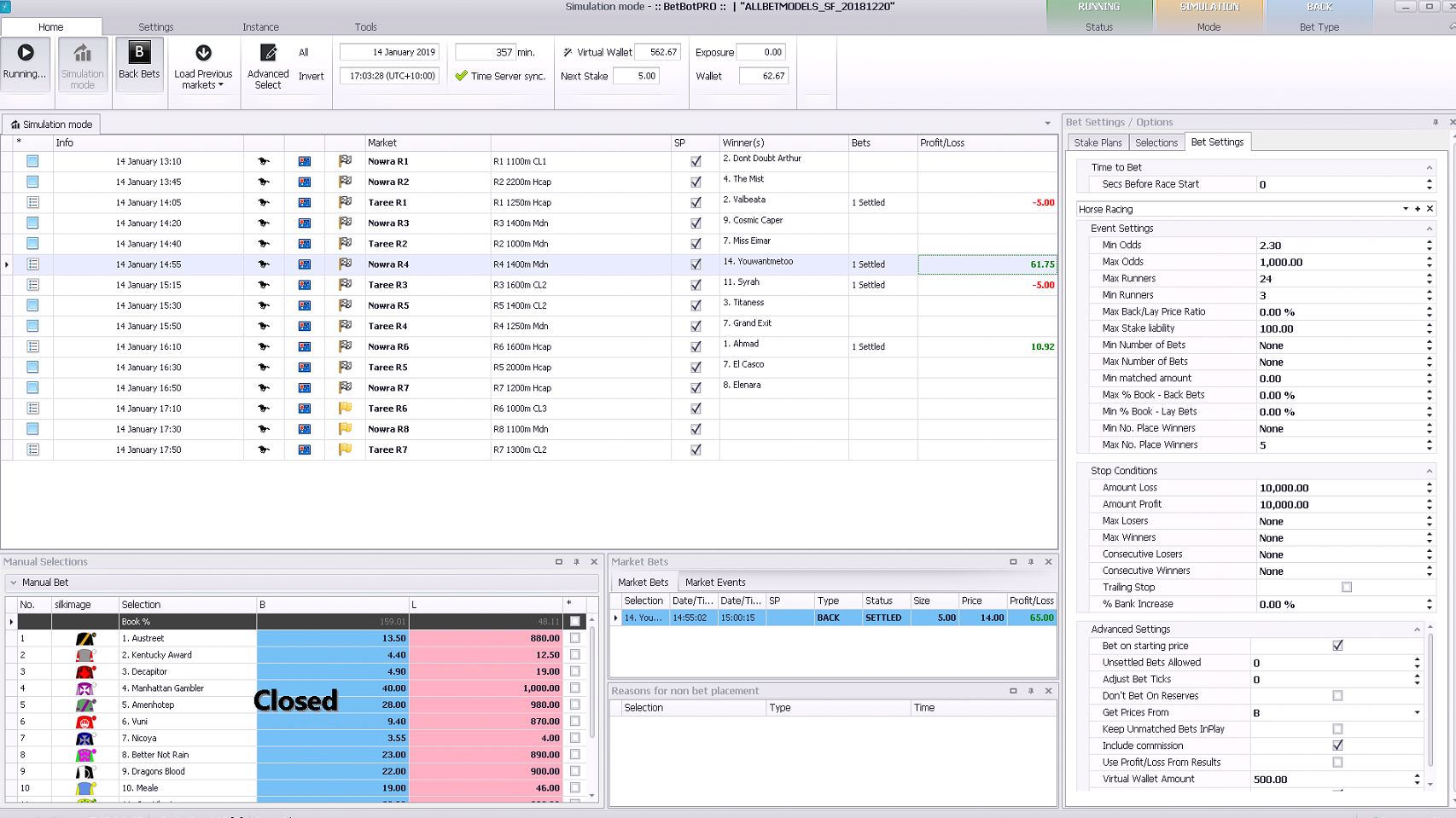Click the BACK bet type button
Screen dimensions: 1456x818
[1319, 18]
